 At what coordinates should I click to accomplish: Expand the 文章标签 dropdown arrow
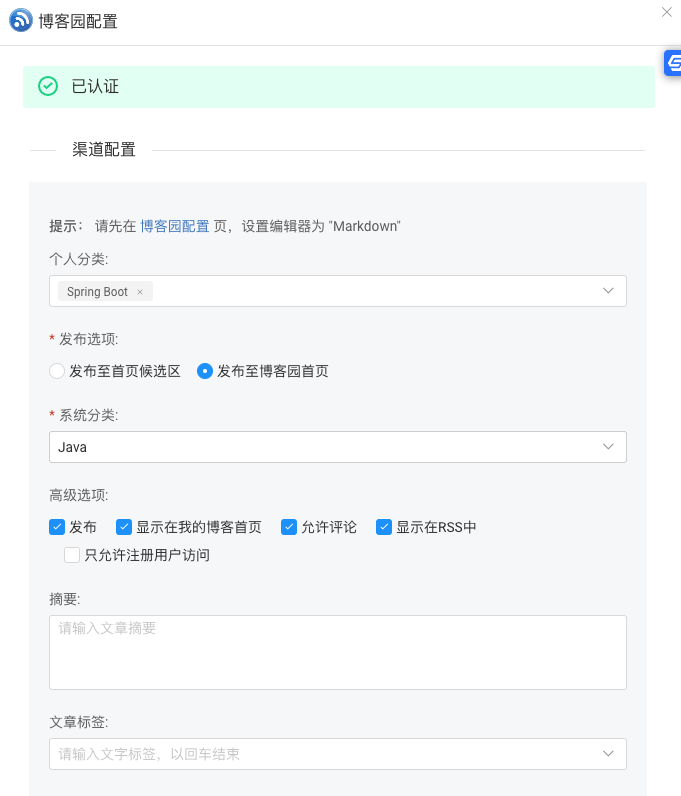[x=608, y=754]
